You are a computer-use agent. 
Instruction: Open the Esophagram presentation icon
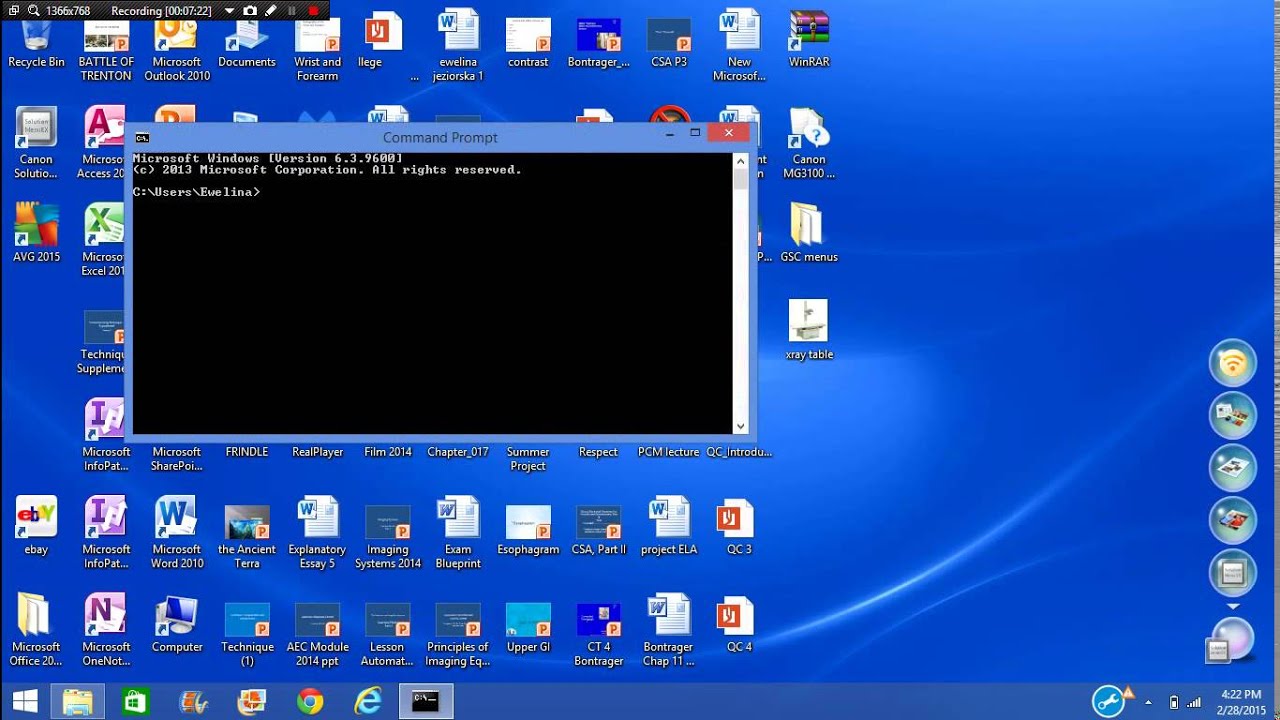[528, 530]
